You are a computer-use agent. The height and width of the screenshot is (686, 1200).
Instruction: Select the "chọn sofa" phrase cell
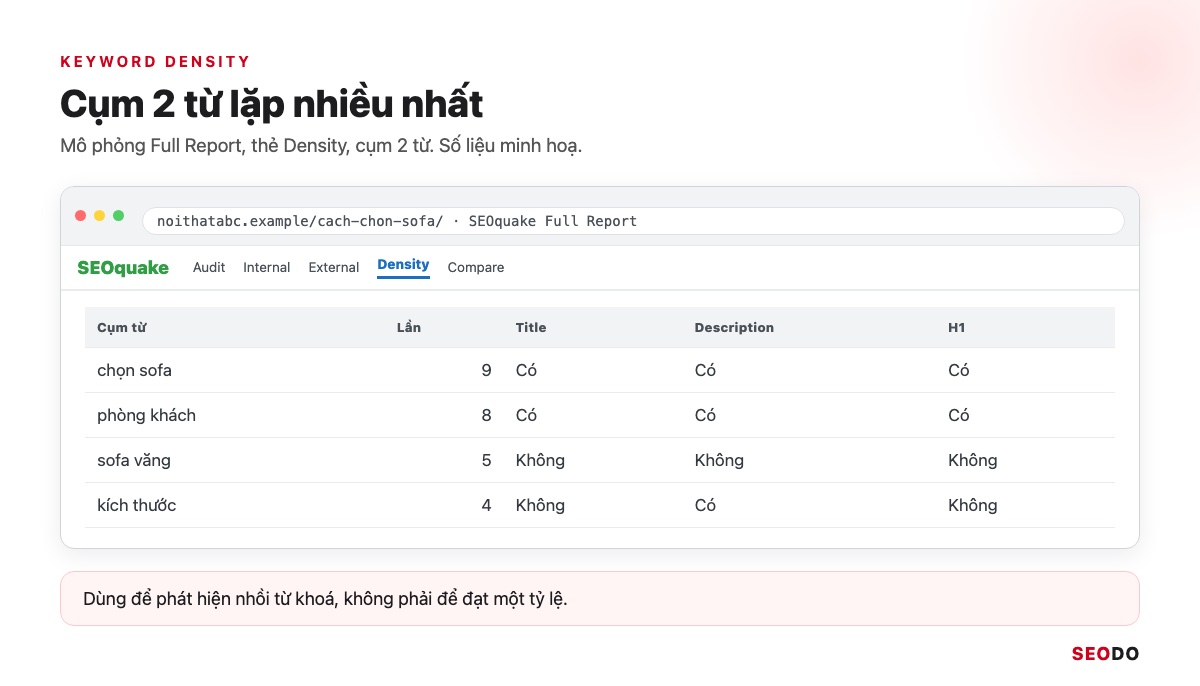pyautogui.click(x=134, y=370)
